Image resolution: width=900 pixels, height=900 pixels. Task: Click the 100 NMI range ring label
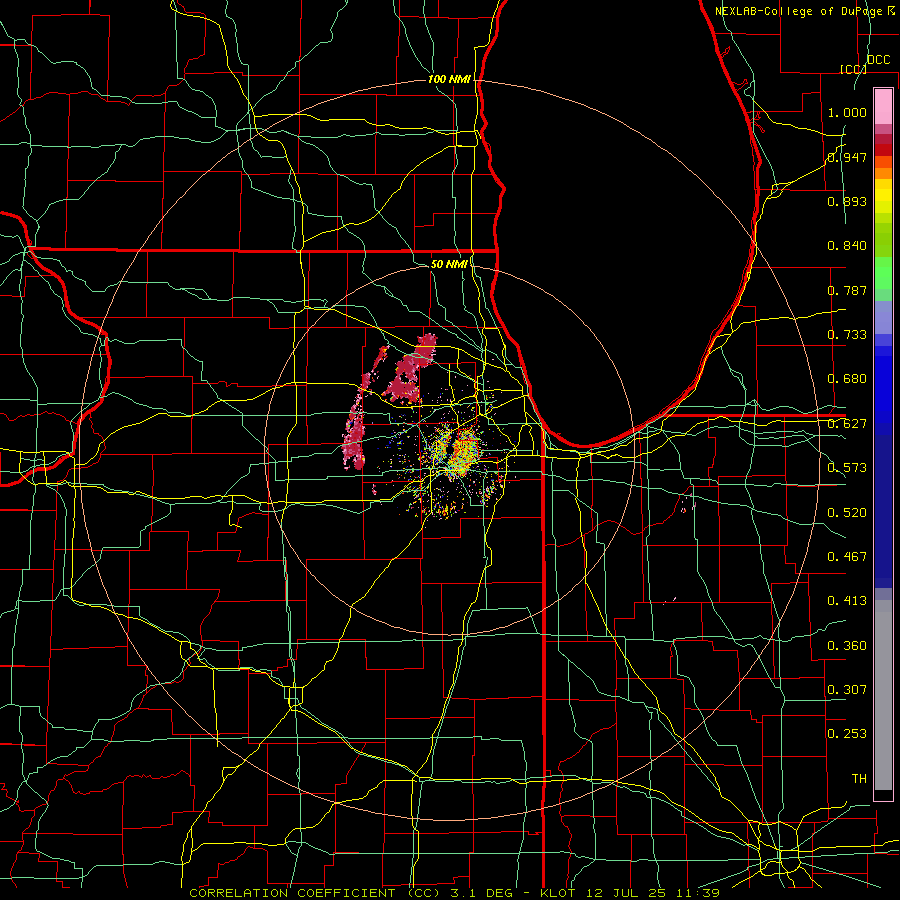[449, 79]
